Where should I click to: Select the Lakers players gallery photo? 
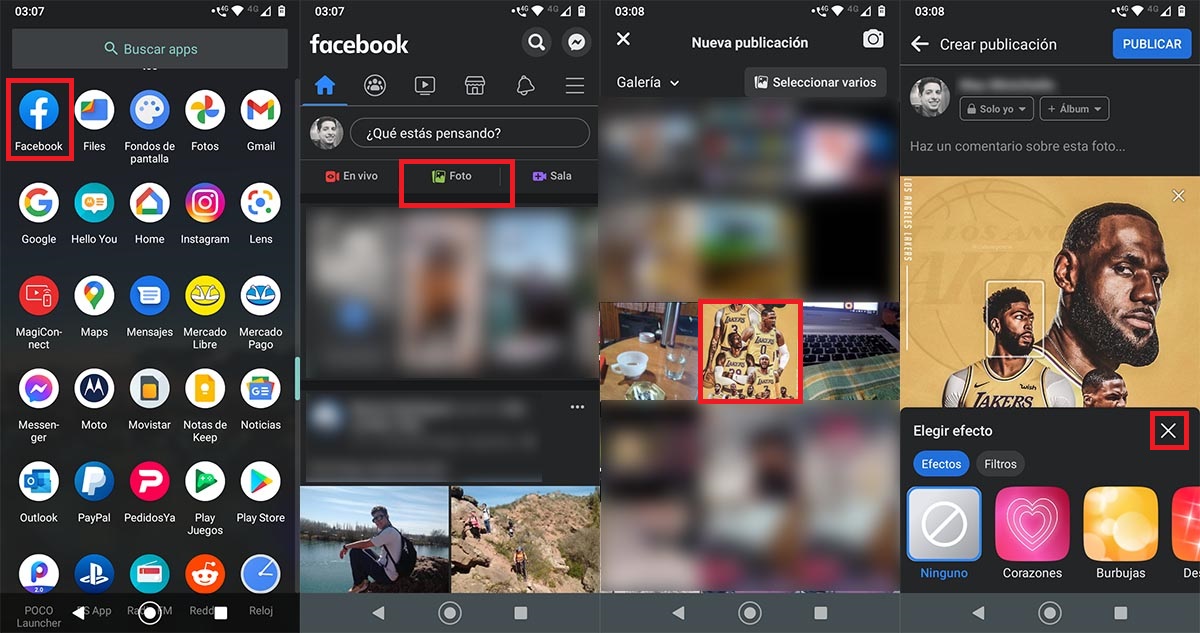coord(750,351)
